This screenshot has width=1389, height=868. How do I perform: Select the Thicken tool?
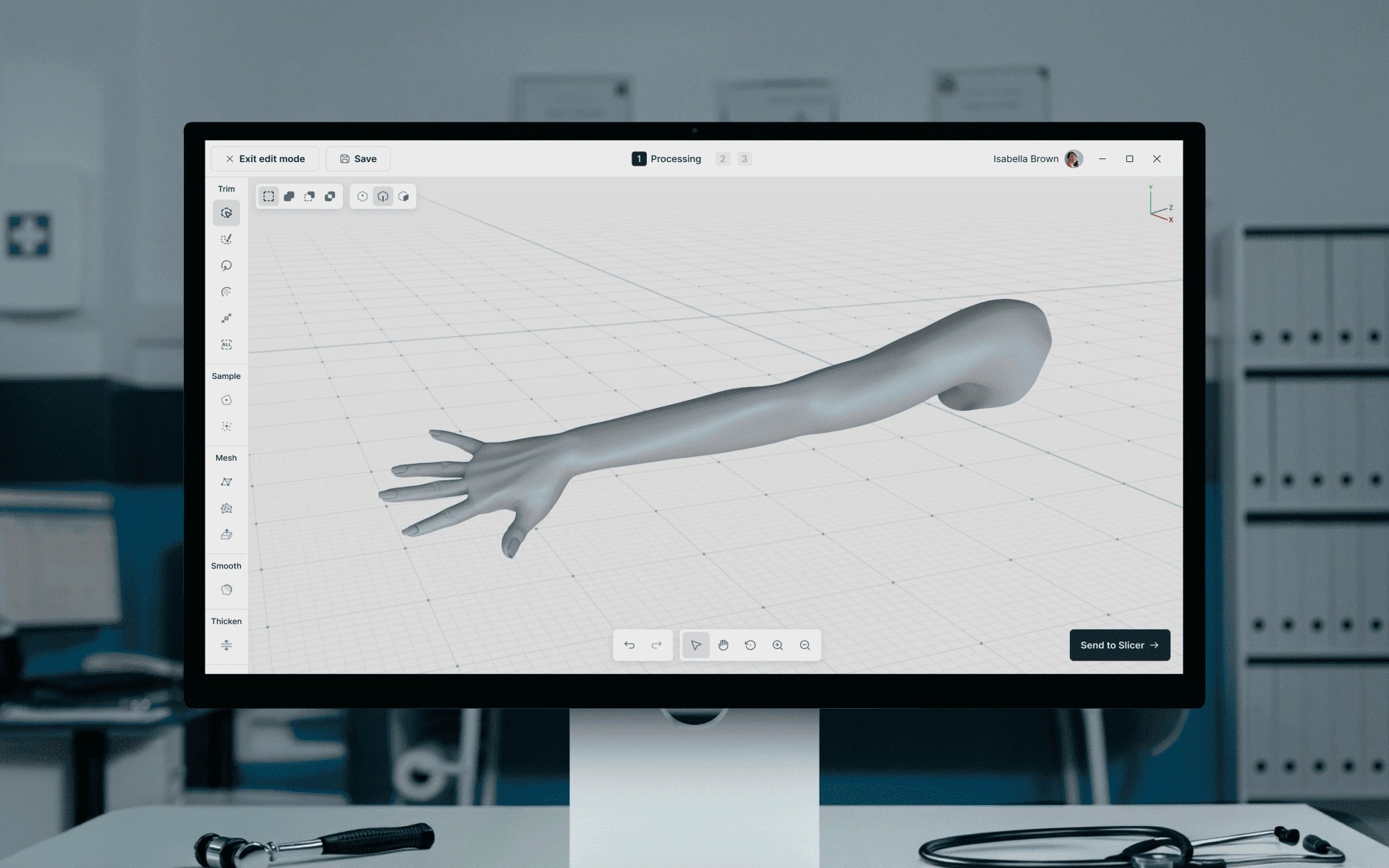coord(226,645)
